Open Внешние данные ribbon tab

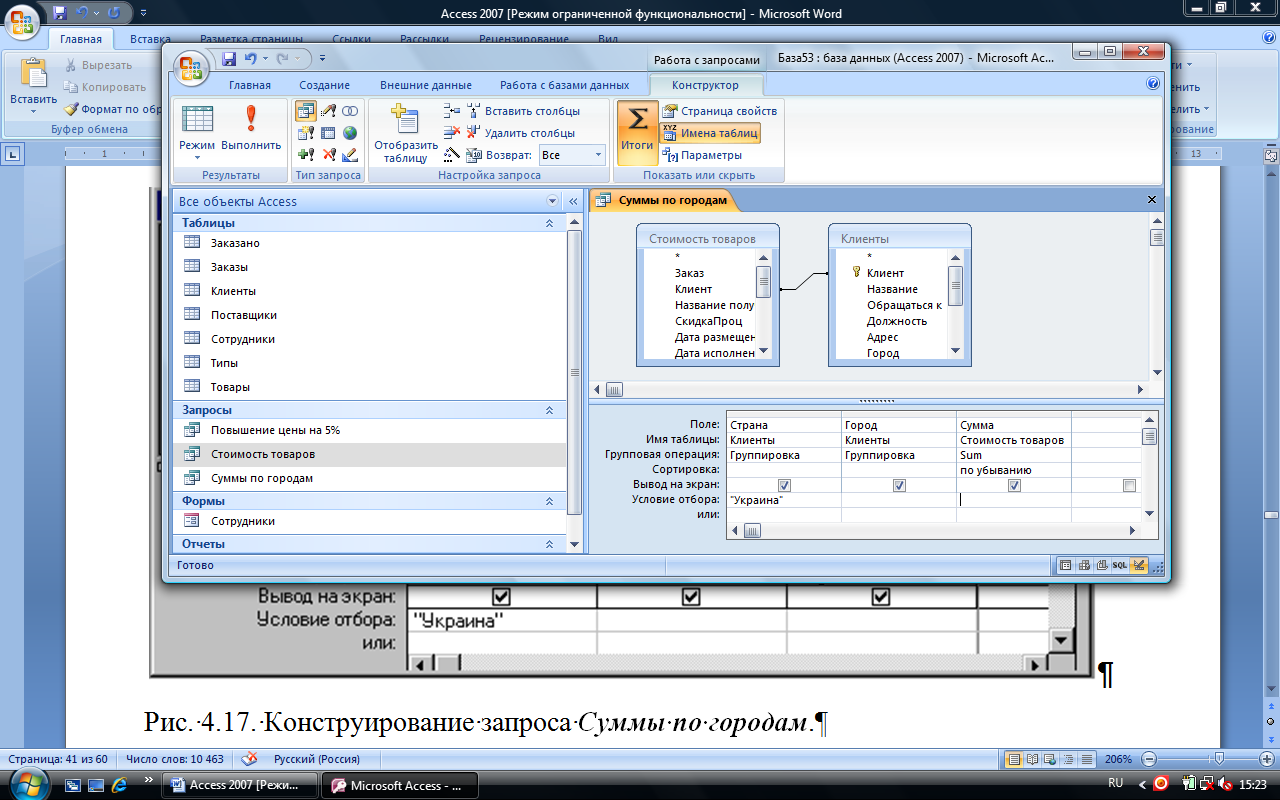tap(425, 85)
